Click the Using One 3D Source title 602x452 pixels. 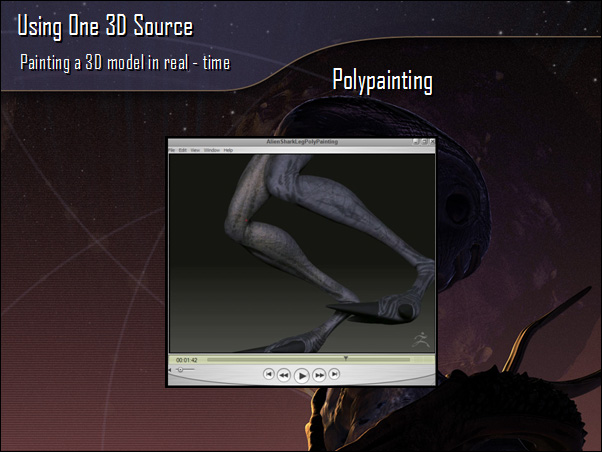(x=105, y=26)
